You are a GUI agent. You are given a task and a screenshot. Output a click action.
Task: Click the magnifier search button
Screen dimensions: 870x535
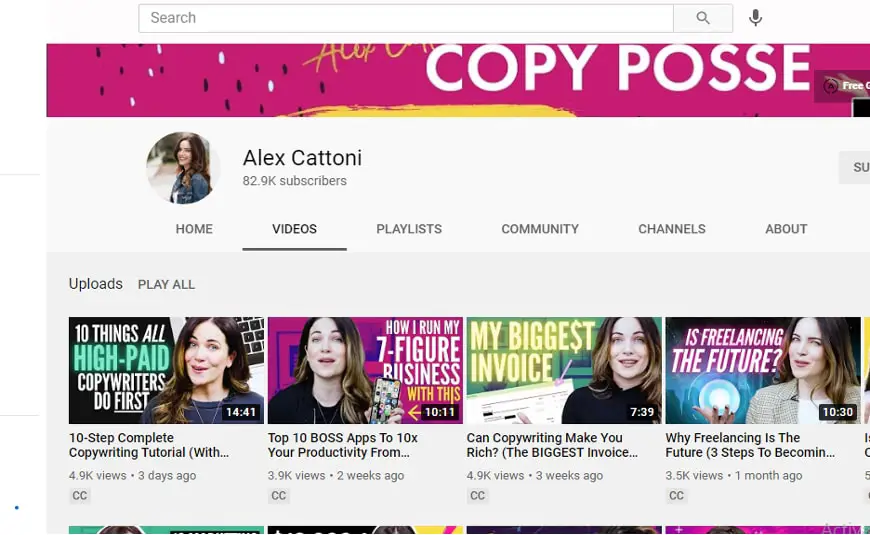[702, 18]
